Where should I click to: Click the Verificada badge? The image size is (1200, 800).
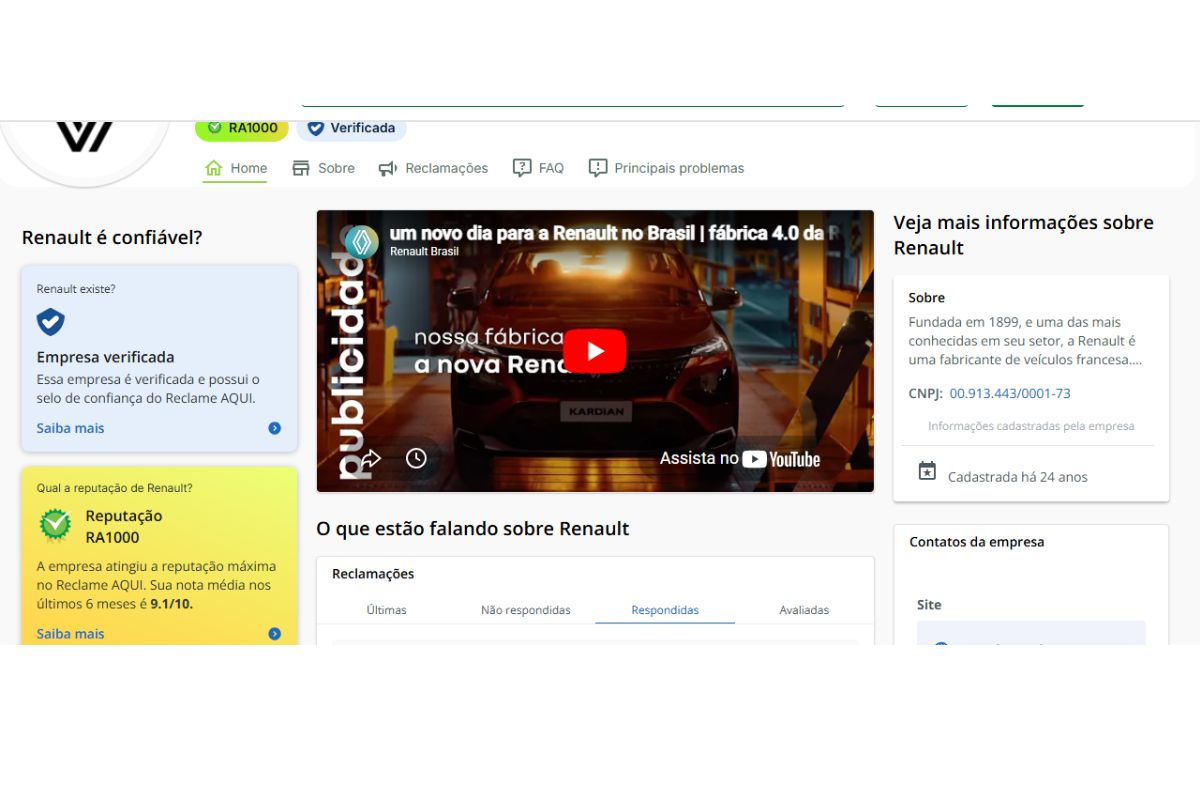(x=351, y=128)
